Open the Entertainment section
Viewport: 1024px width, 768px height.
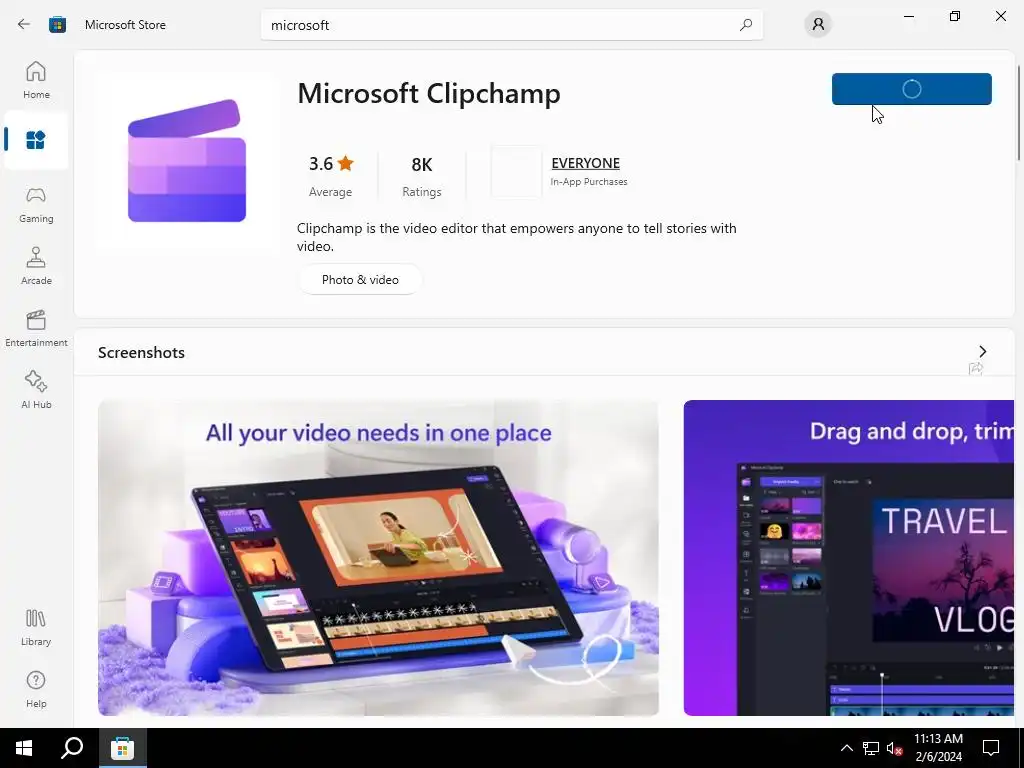(36, 328)
